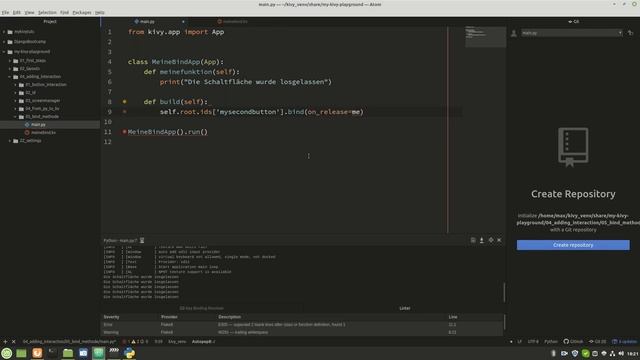Expand the topmost project folder arrow
640x360 pixels.
click(4, 31)
